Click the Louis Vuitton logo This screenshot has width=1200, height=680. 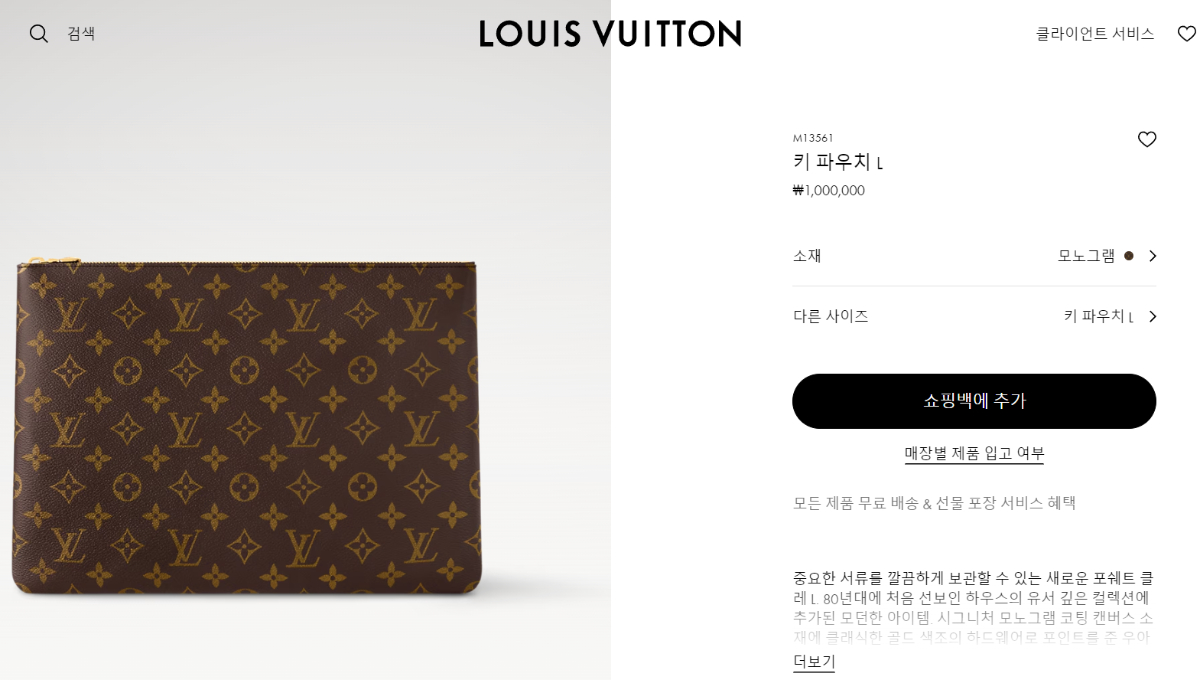[x=610, y=34]
